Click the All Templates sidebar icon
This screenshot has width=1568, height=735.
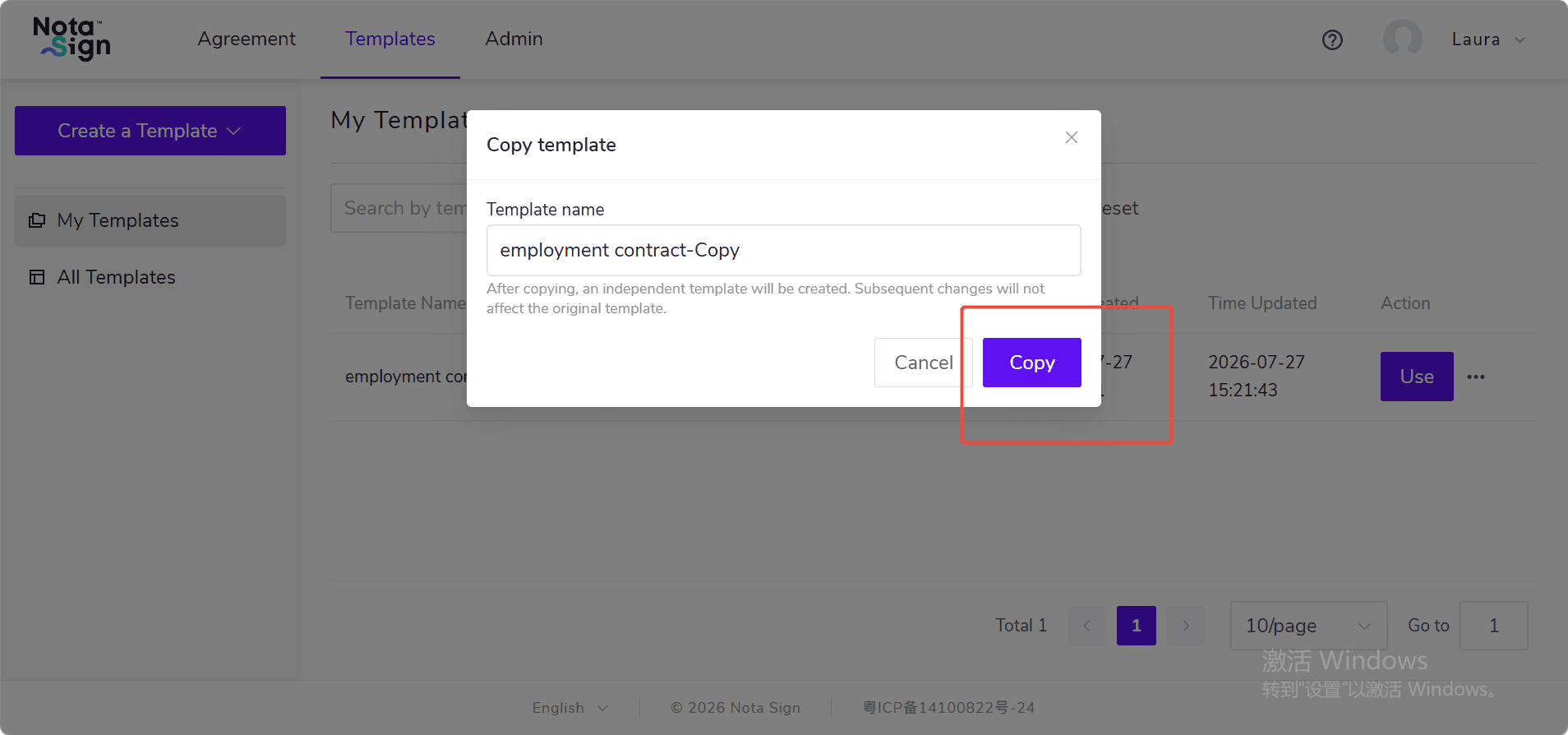coord(37,277)
